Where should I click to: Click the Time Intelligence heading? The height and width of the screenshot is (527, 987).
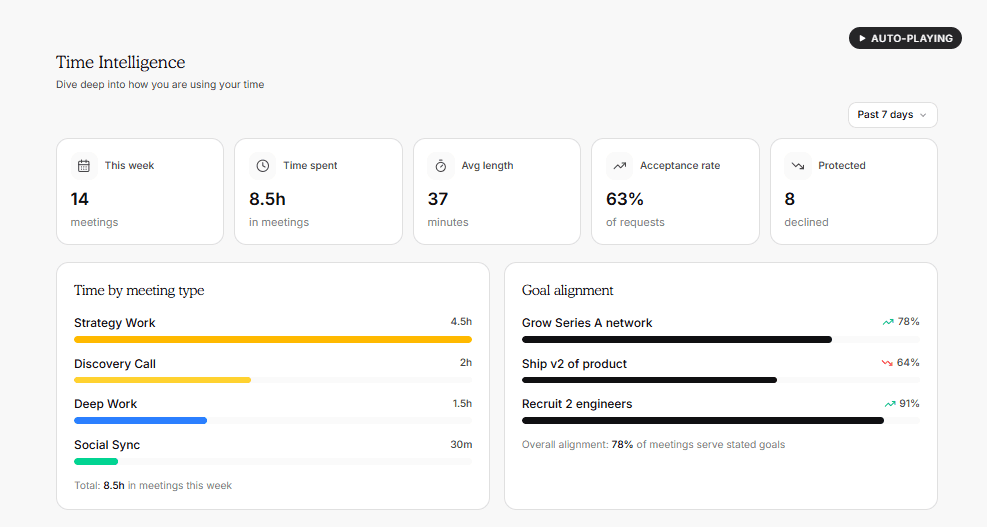pyautogui.click(x=120, y=62)
